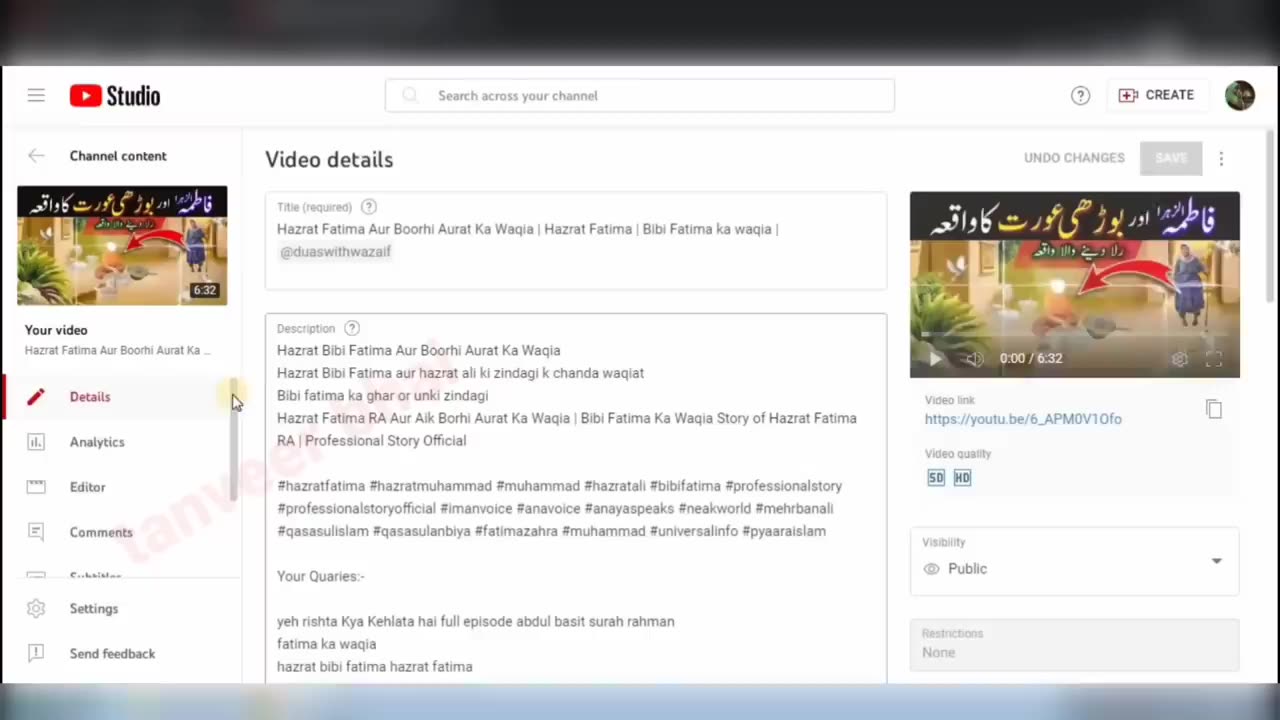Open the more options three-dot menu

[1221, 158]
